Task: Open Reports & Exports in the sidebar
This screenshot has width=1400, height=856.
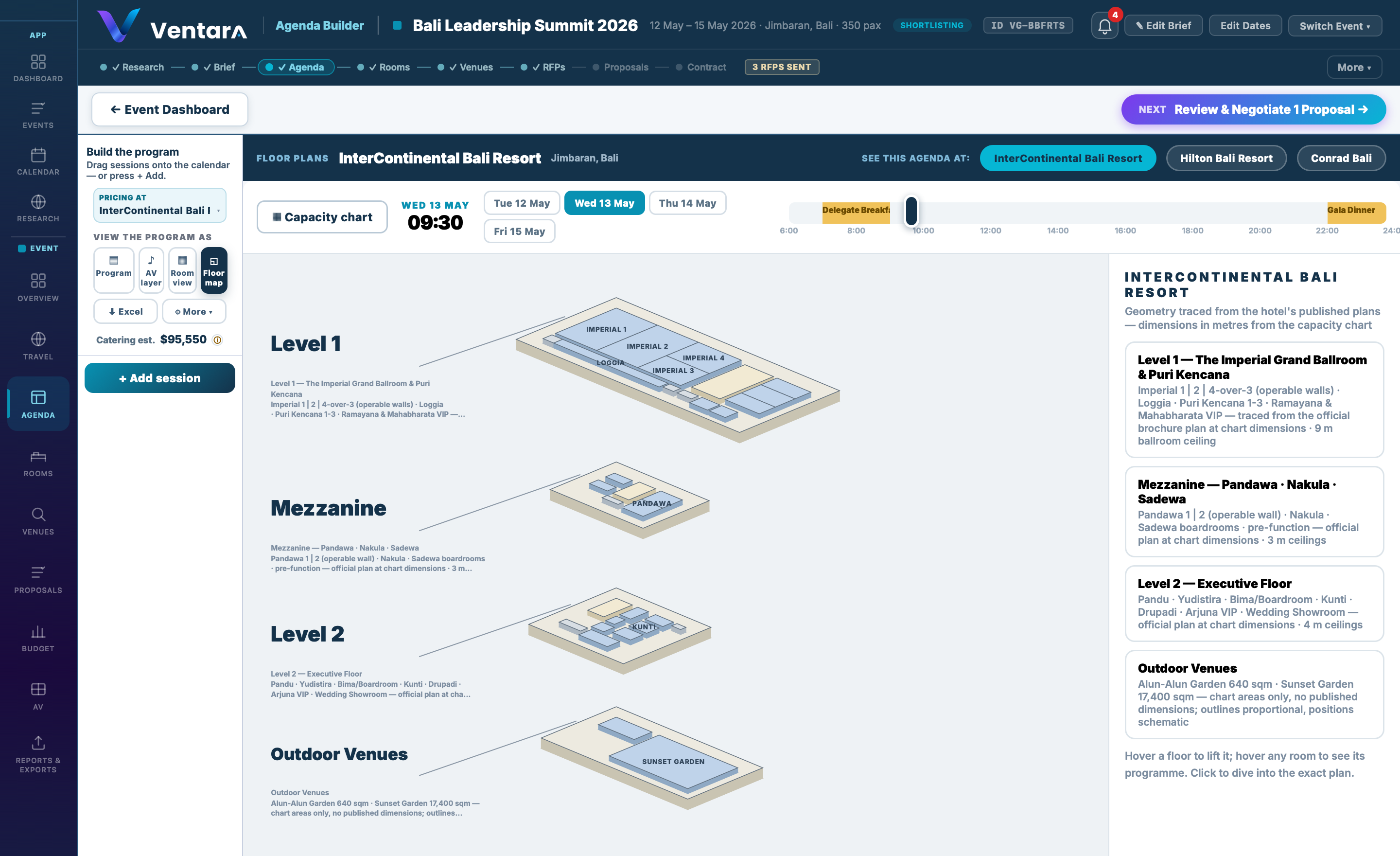Action: click(x=38, y=755)
